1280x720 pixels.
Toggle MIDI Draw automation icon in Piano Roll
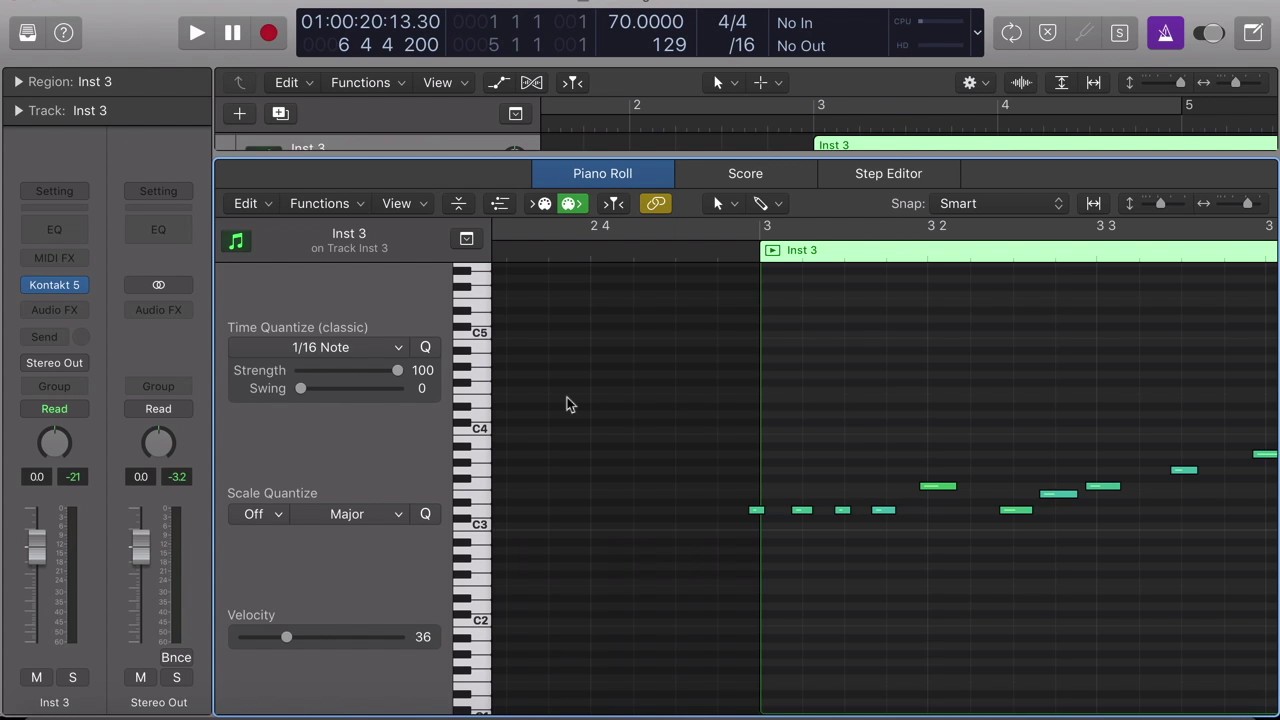499,204
